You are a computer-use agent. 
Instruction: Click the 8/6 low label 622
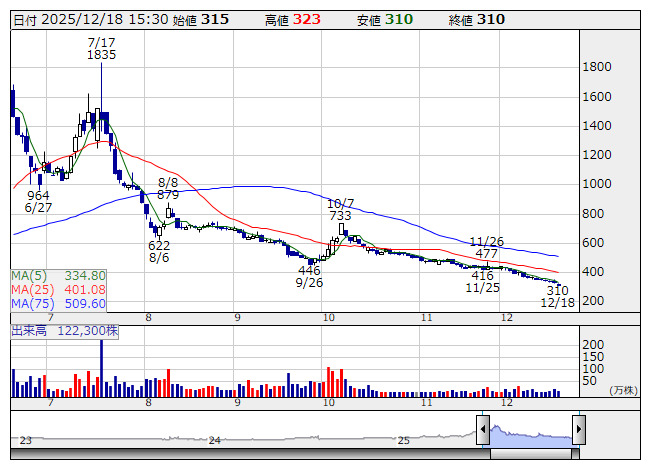click(x=159, y=245)
